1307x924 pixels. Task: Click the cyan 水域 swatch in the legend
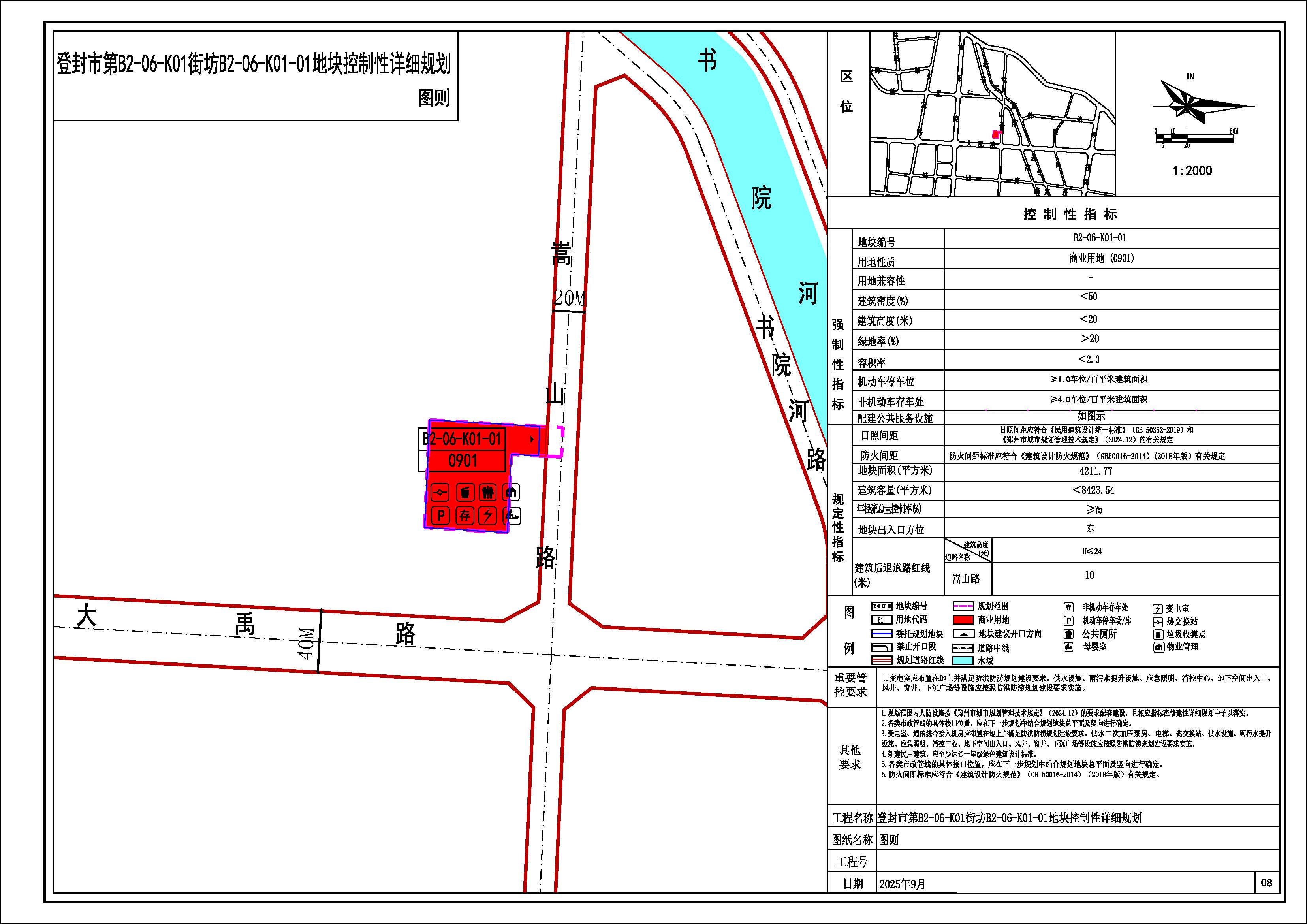point(963,661)
